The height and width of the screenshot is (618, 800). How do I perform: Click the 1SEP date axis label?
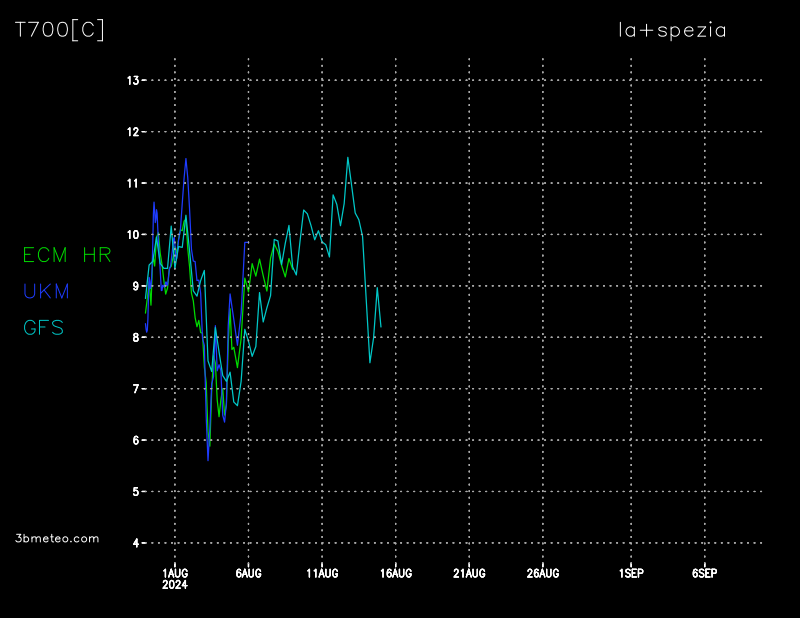pos(631,573)
